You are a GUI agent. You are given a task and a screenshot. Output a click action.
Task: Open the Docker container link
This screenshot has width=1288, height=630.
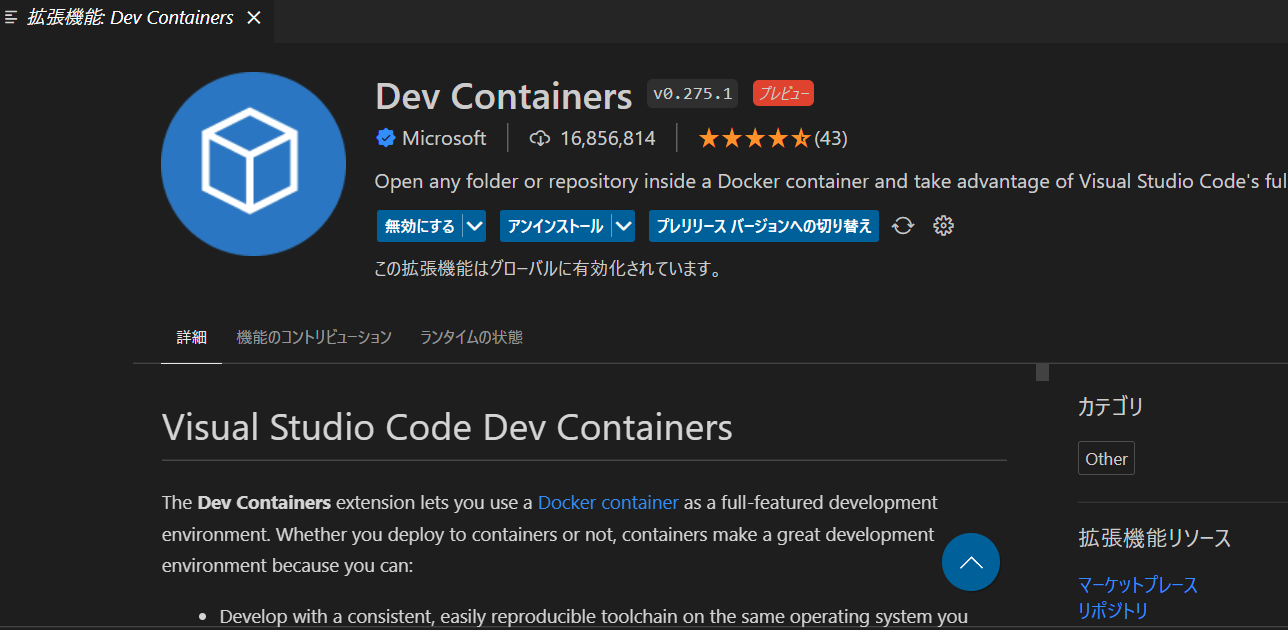608,502
